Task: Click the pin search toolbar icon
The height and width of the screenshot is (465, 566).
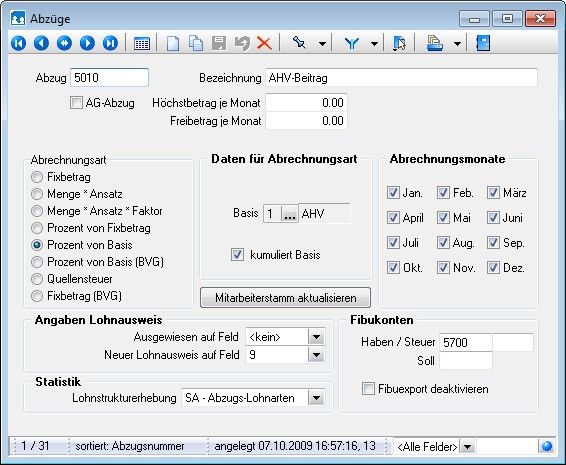Action: pyautogui.click(x=299, y=43)
